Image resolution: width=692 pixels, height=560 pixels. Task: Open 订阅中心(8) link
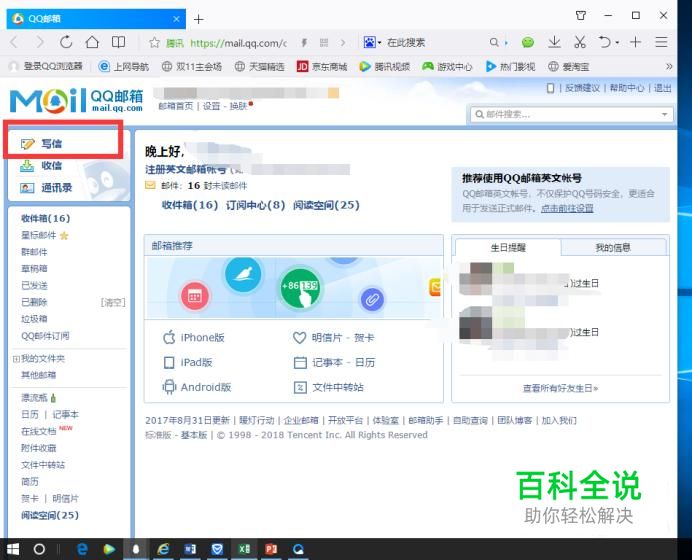256,205
